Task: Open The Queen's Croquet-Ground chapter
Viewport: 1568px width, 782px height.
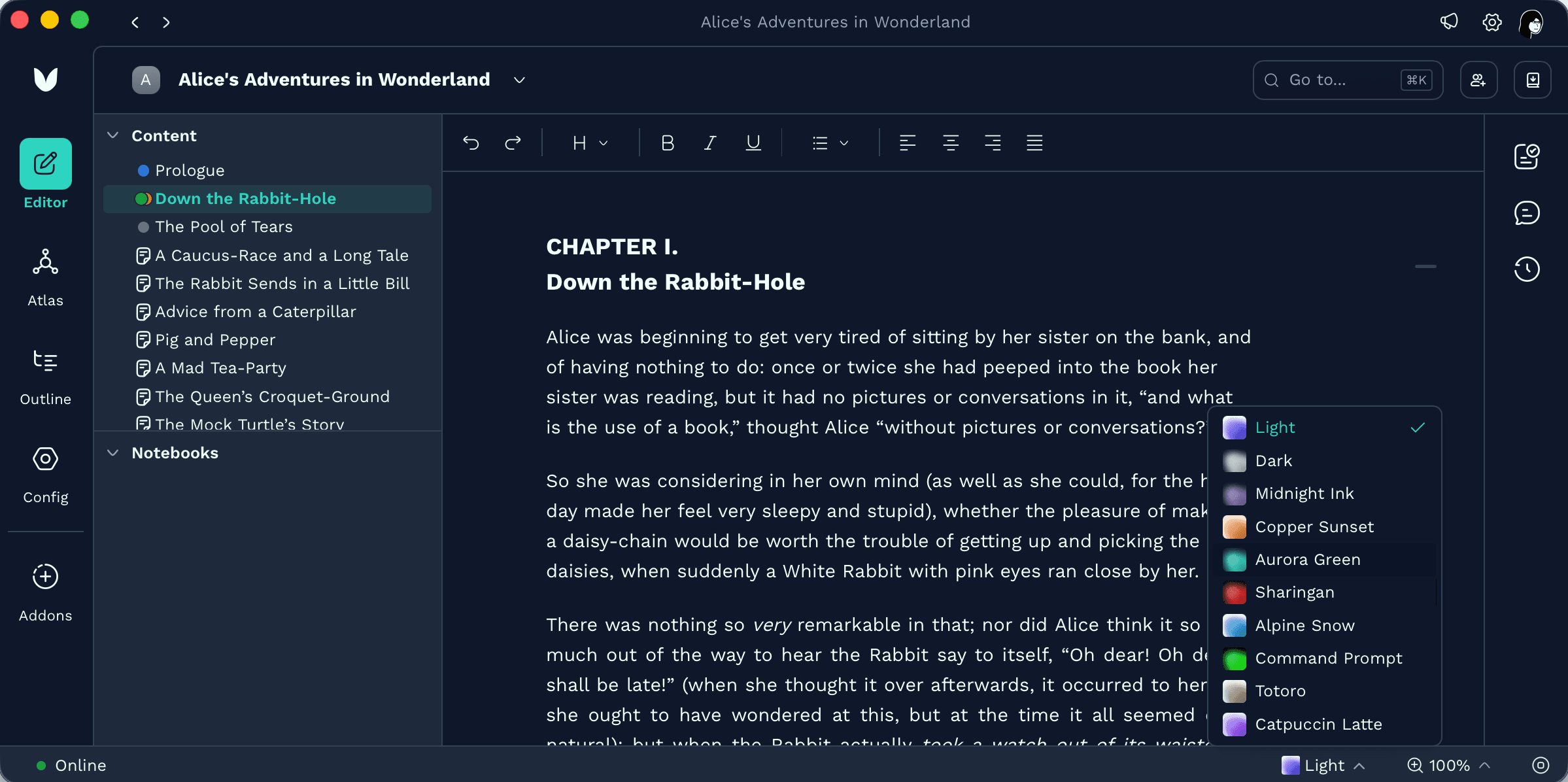Action: tap(267, 397)
